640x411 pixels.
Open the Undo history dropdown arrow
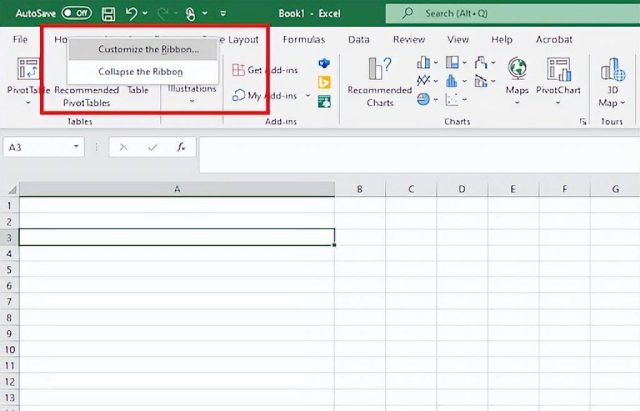pyautogui.click(x=145, y=13)
